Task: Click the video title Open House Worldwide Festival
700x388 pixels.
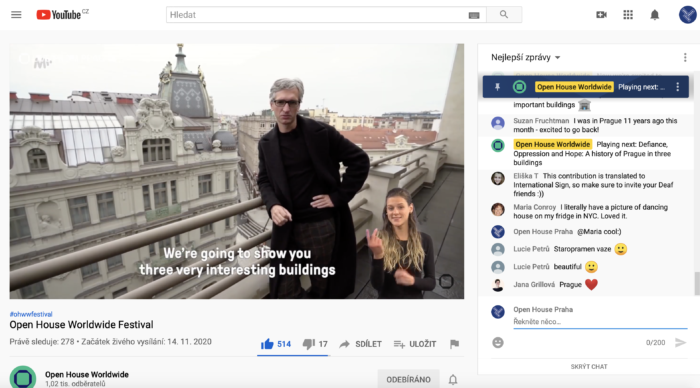Action: 81,325
